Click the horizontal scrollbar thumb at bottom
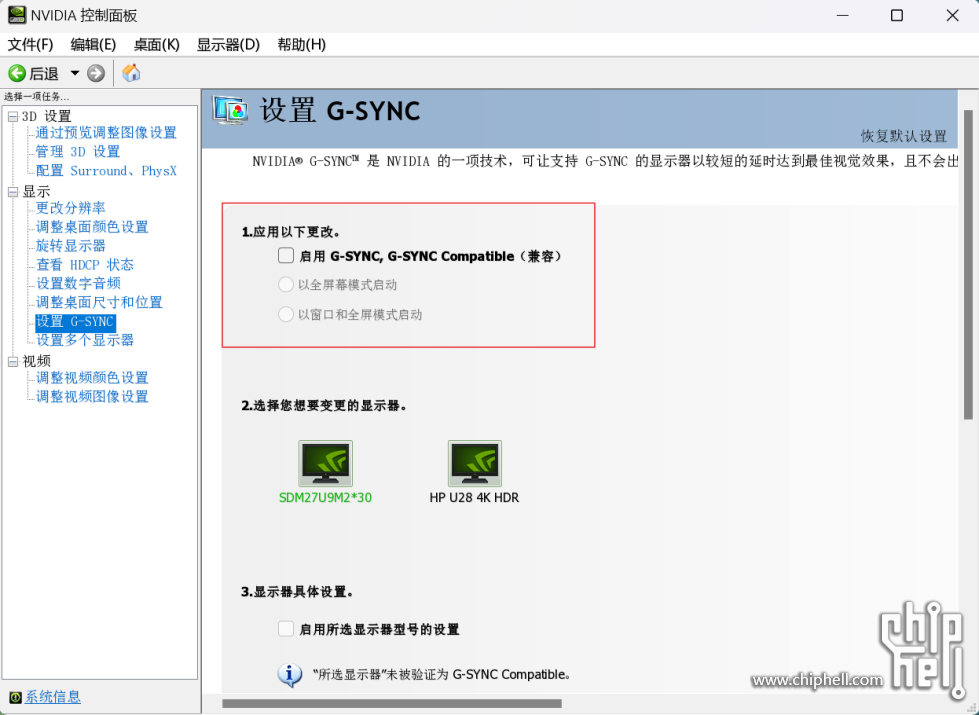This screenshot has width=979, height=715. [392, 704]
